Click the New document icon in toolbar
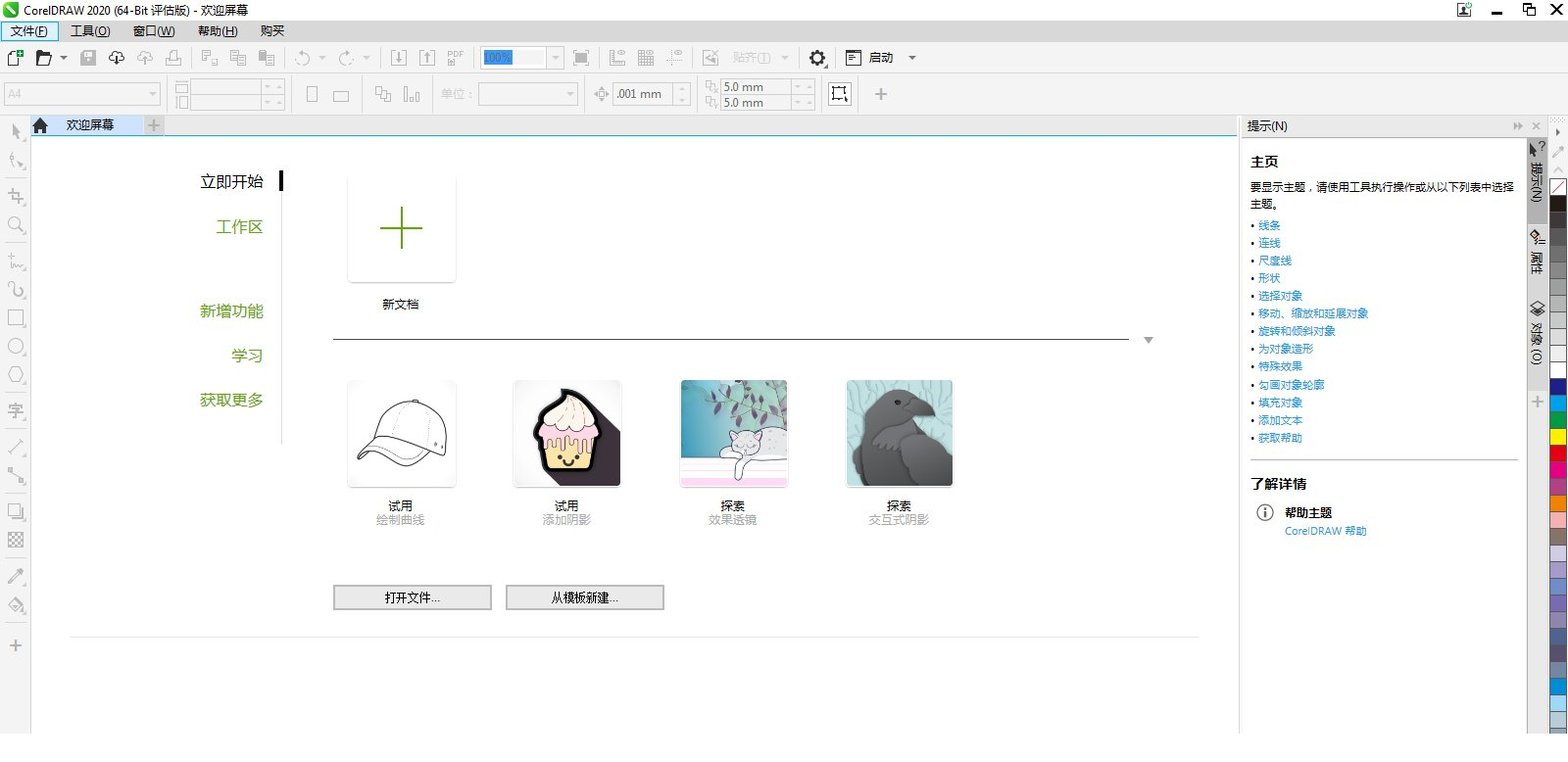 tap(16, 58)
